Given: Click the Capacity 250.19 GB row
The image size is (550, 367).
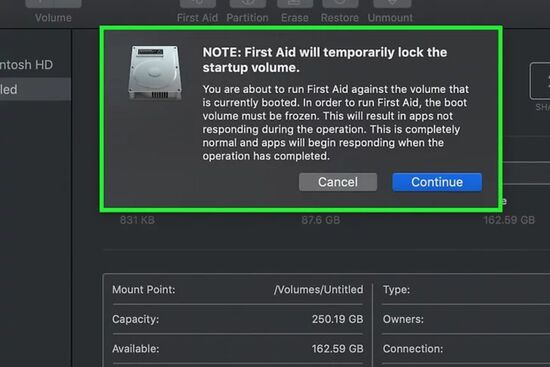Looking at the screenshot, I should (x=237, y=319).
